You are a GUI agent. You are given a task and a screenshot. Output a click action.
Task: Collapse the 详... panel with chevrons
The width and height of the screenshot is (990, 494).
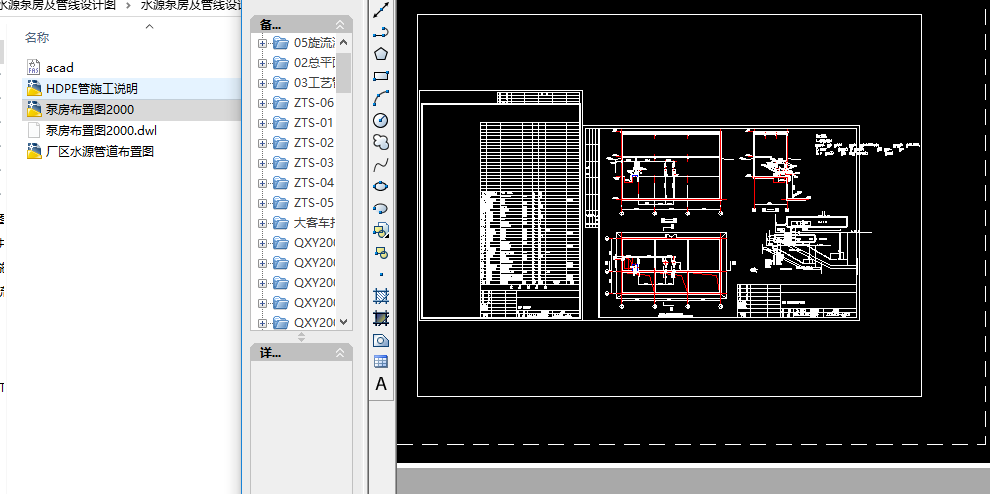click(x=340, y=352)
